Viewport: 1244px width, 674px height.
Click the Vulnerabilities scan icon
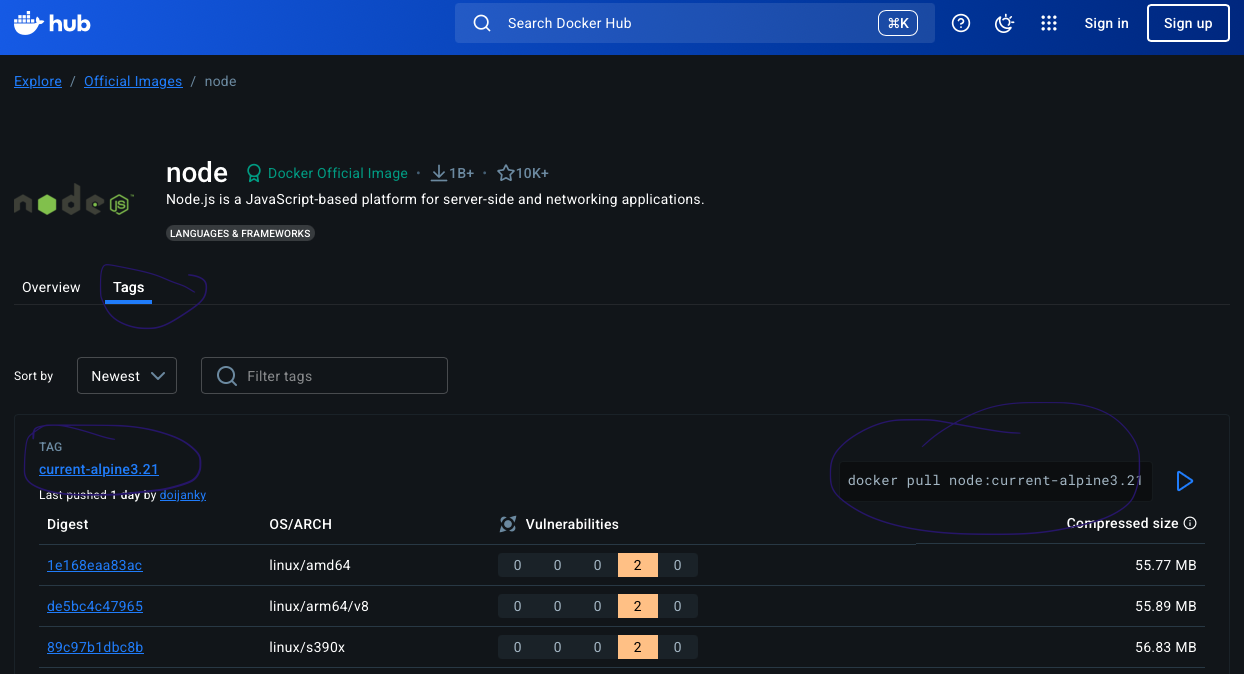coord(508,524)
